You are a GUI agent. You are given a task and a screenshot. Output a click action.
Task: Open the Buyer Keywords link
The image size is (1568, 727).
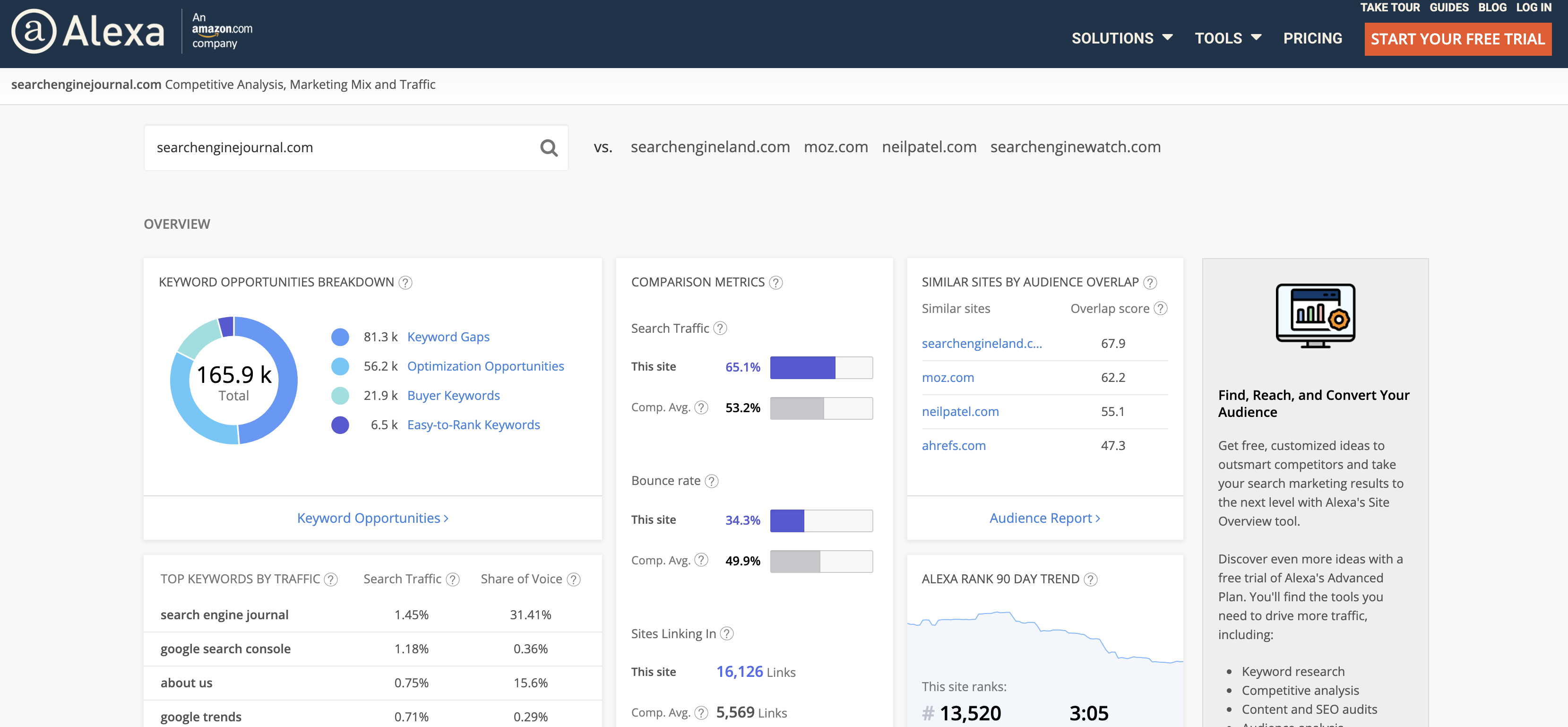click(x=454, y=396)
